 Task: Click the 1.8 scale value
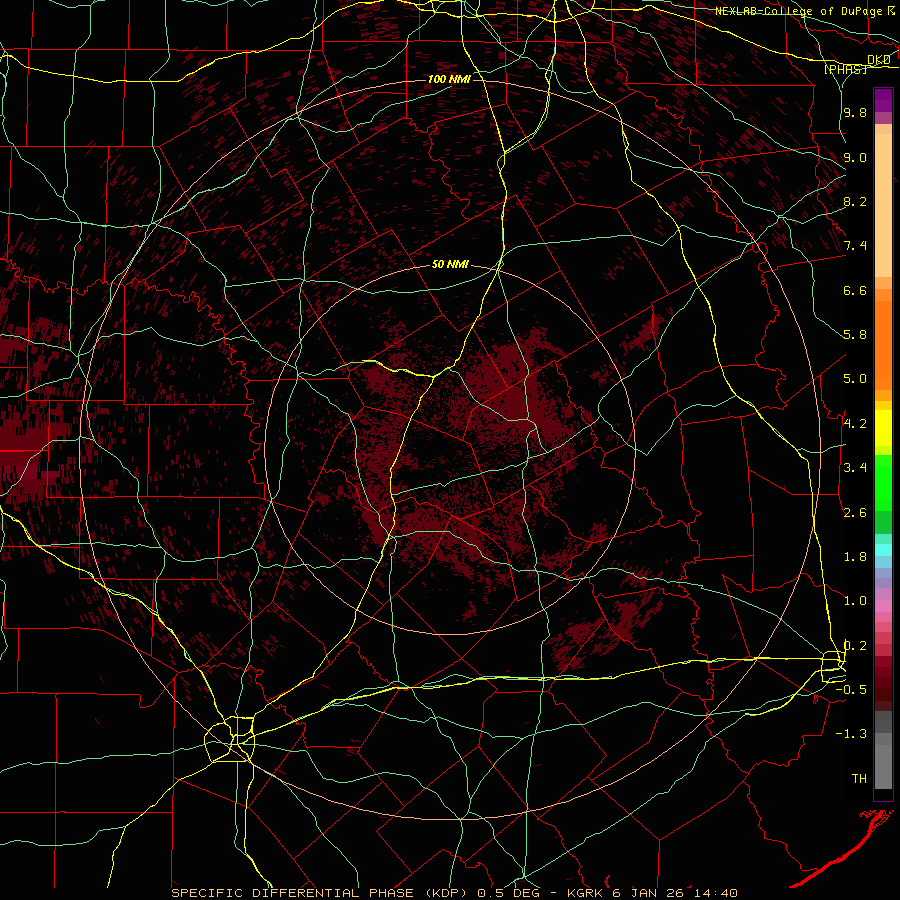pos(855,557)
